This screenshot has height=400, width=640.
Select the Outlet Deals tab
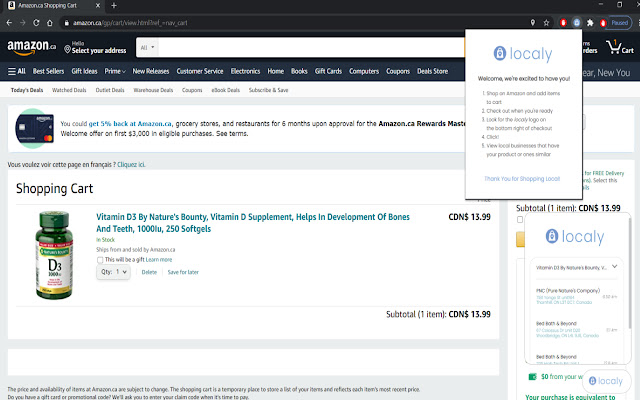(x=110, y=90)
